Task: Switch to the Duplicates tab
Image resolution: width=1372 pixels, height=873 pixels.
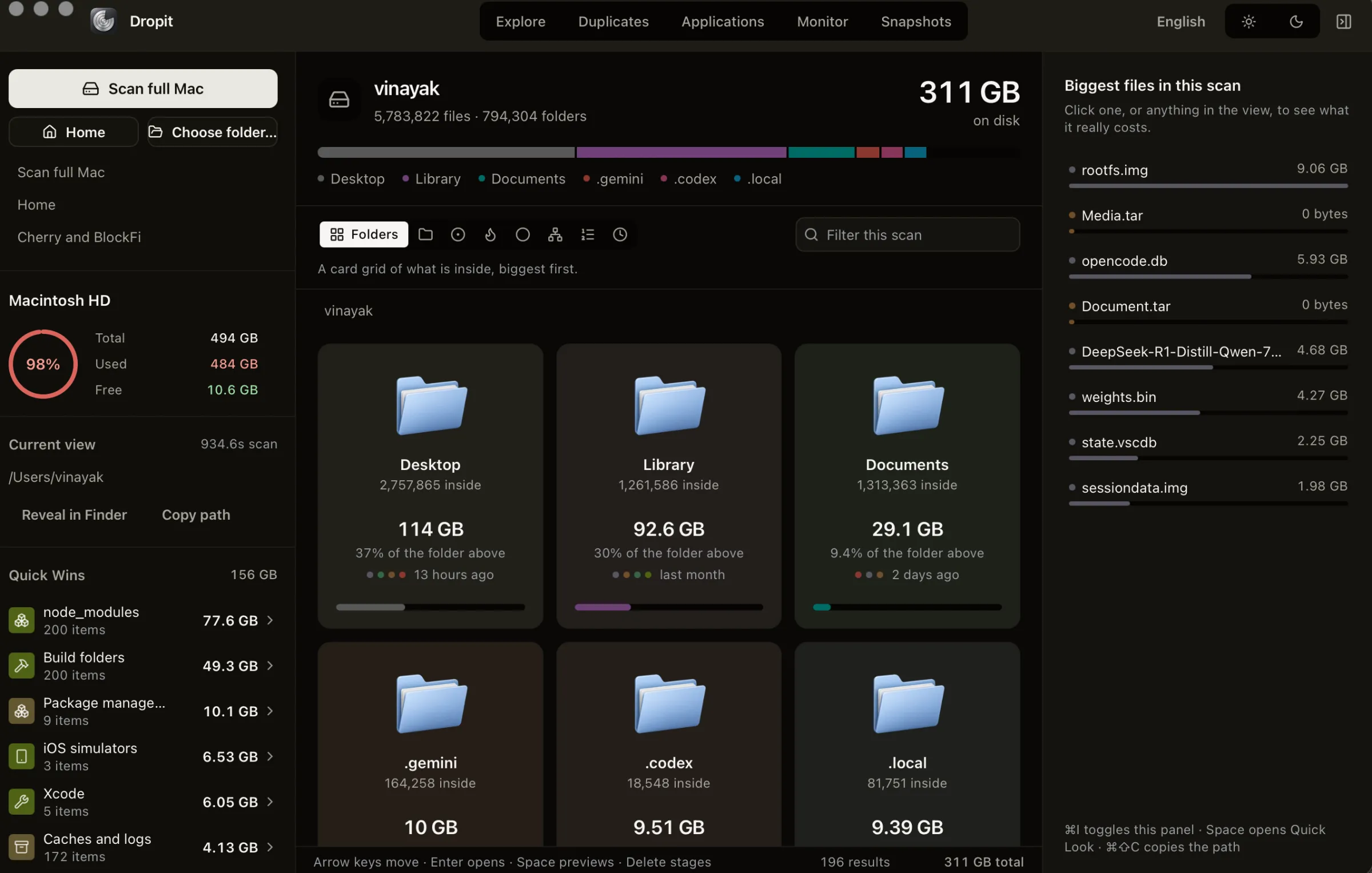Action: tap(613, 22)
